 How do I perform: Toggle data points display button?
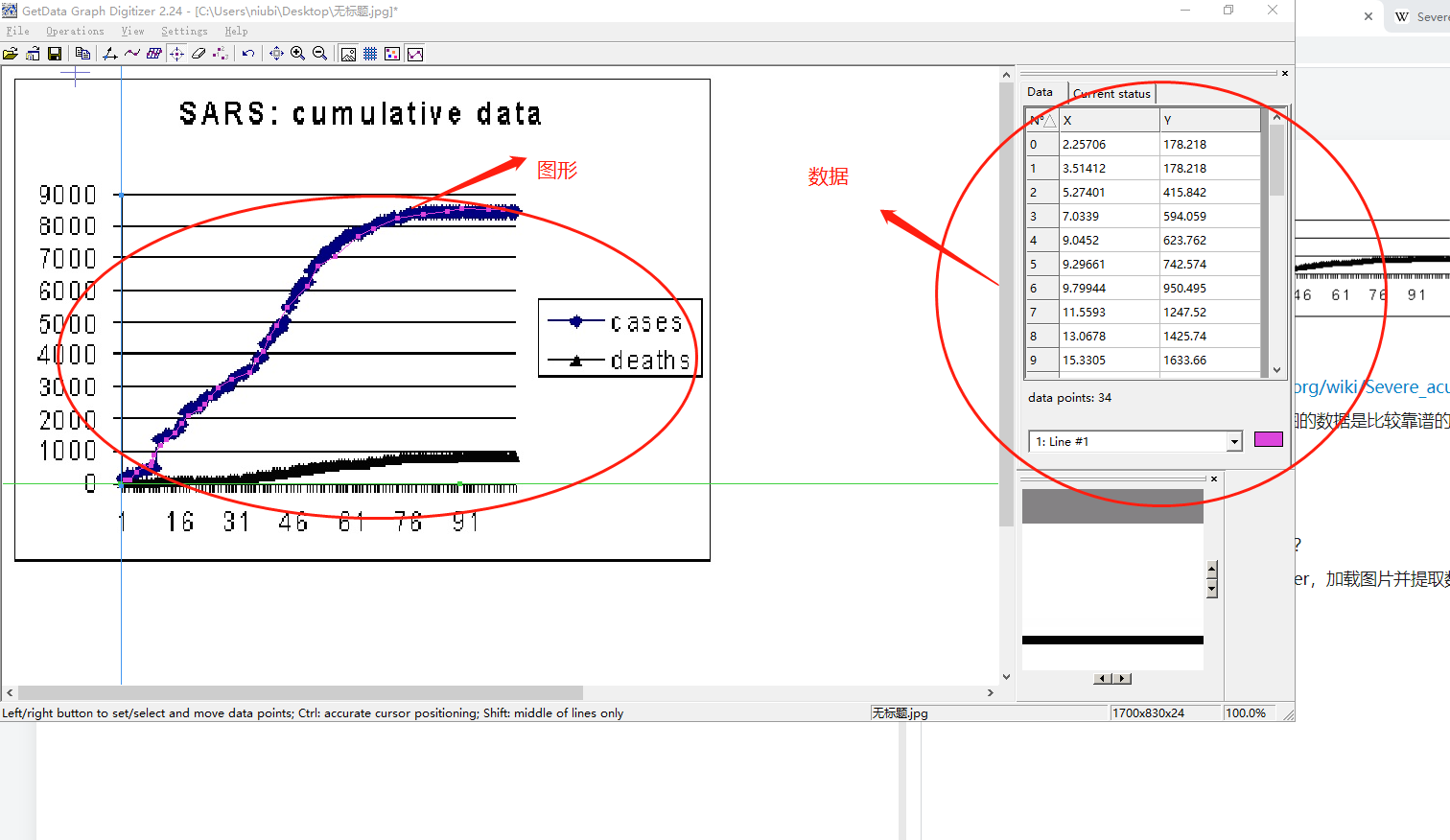point(392,54)
